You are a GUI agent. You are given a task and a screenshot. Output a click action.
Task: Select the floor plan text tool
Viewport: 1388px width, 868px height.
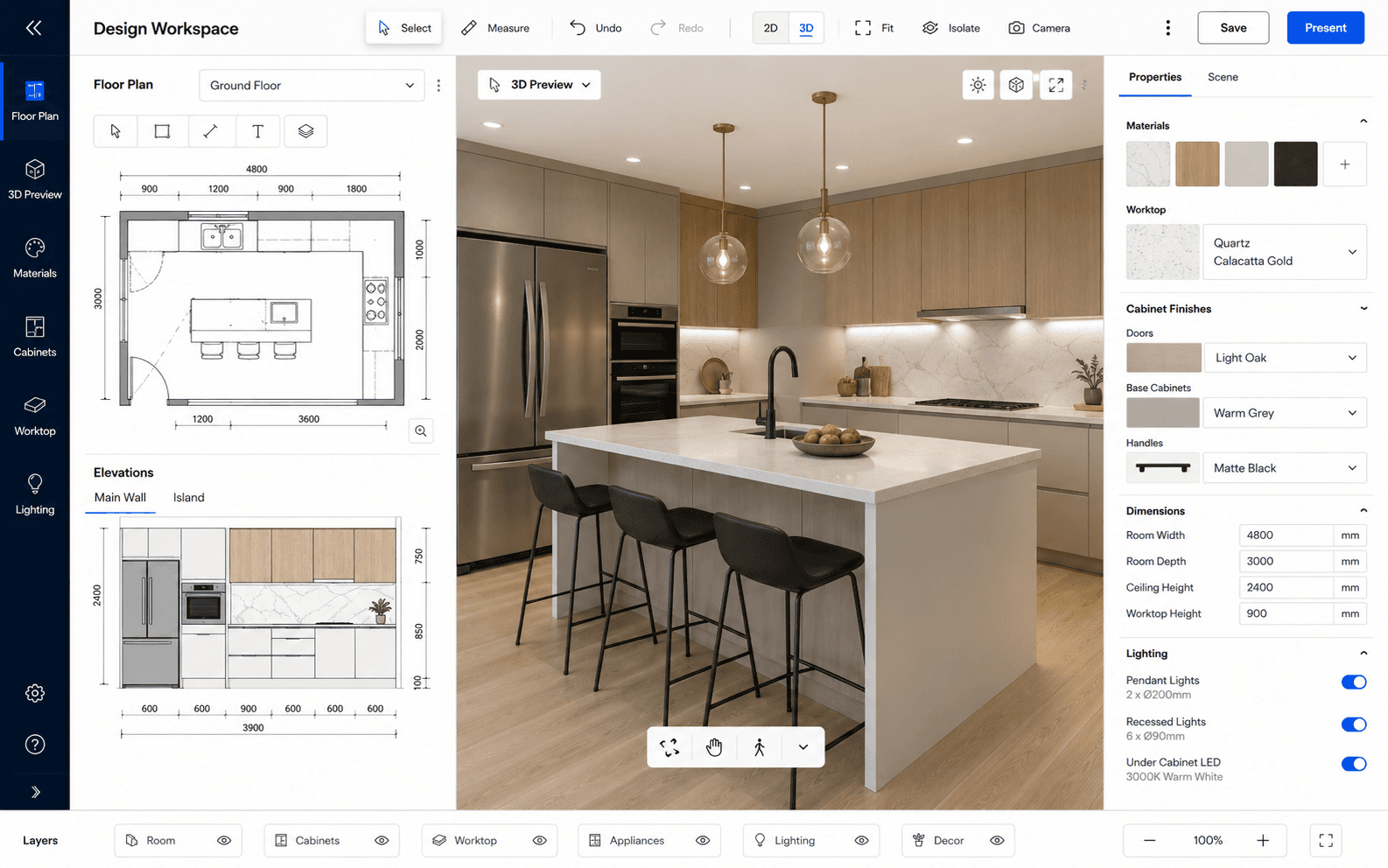click(x=257, y=131)
